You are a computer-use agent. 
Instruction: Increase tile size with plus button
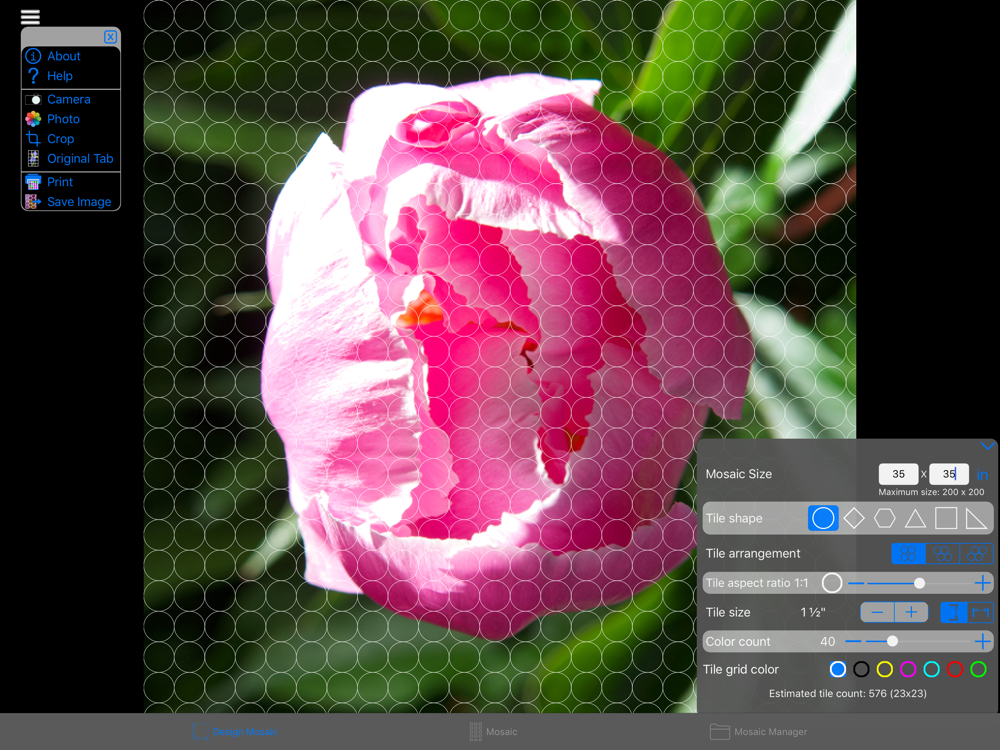(911, 612)
